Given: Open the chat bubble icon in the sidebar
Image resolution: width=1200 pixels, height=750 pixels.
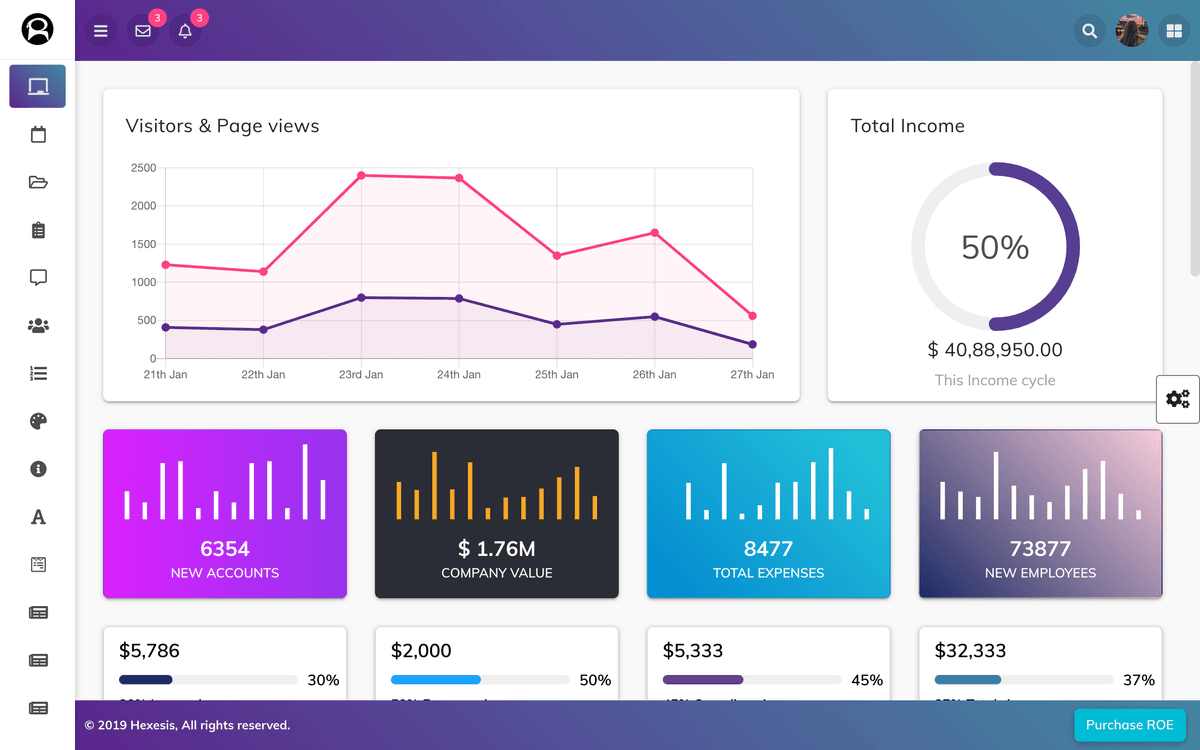Looking at the screenshot, I should (x=38, y=278).
